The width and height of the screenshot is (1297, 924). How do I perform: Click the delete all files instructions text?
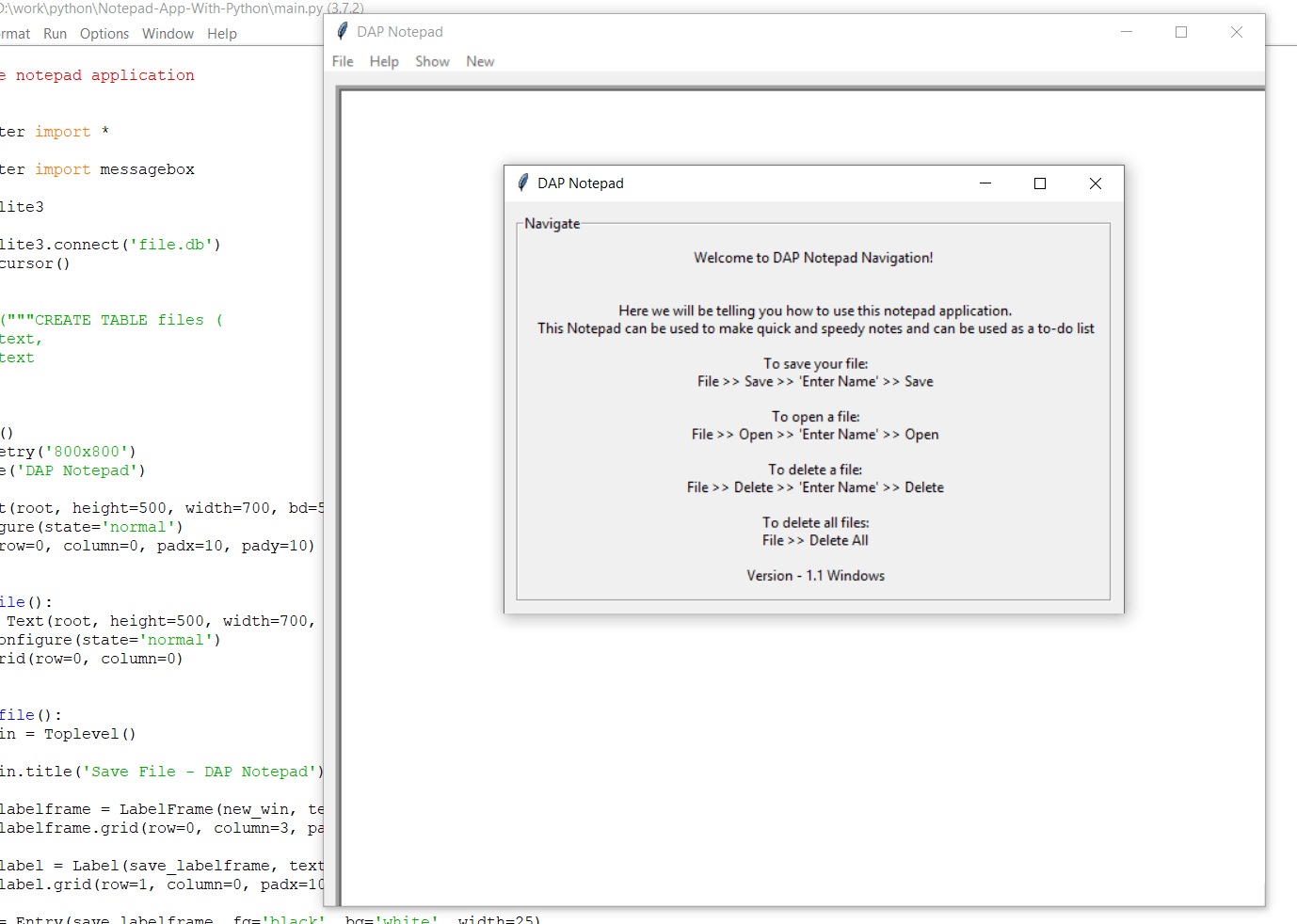[x=815, y=531]
